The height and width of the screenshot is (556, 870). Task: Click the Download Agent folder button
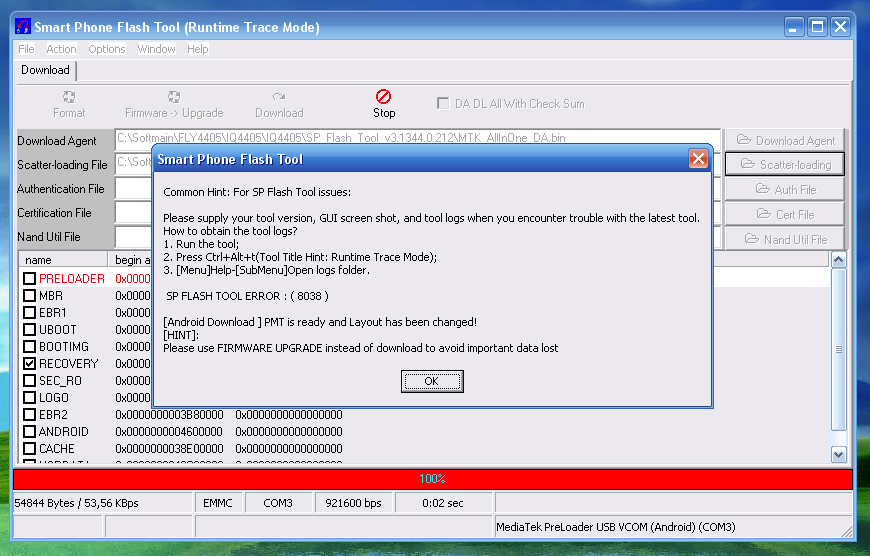point(784,141)
